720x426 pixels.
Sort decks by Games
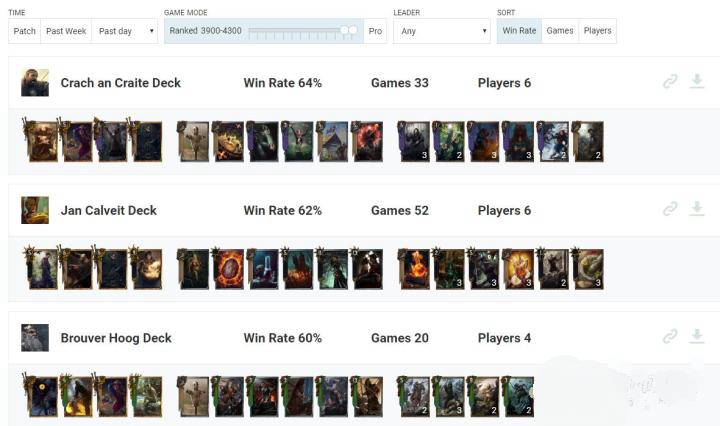tap(560, 31)
